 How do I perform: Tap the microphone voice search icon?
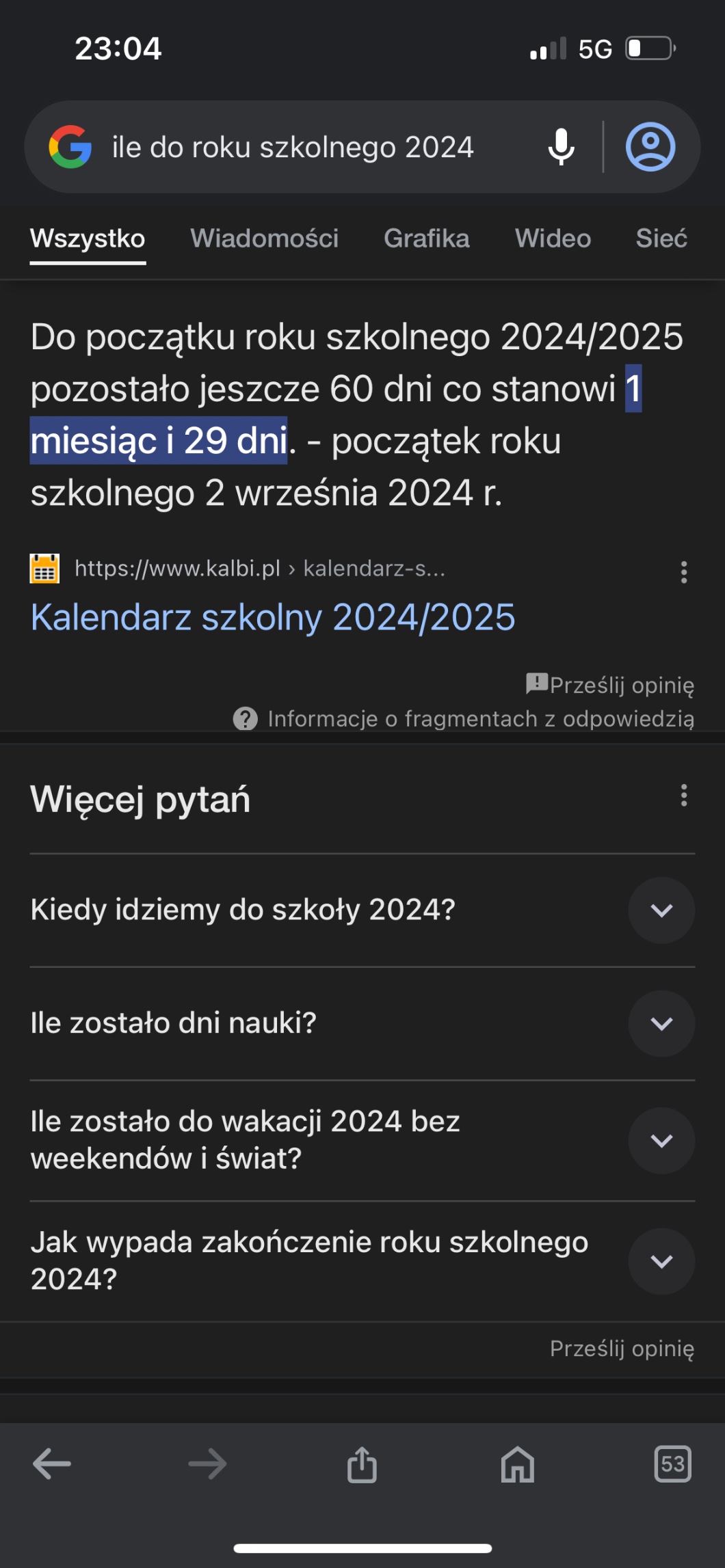point(561,147)
